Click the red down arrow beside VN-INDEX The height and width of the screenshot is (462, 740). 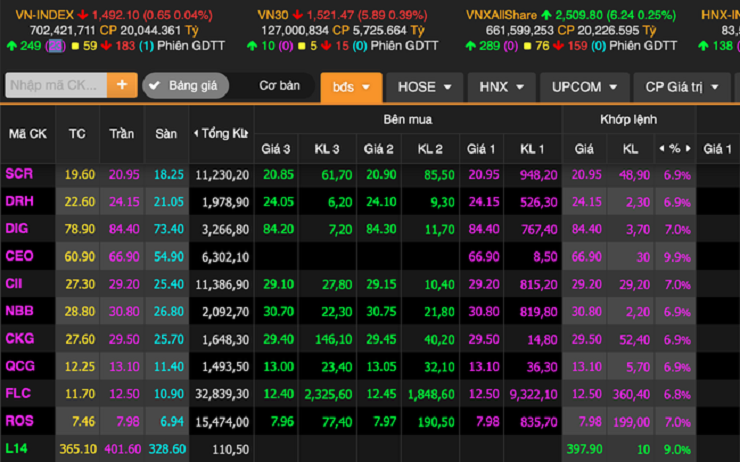[x=83, y=15]
